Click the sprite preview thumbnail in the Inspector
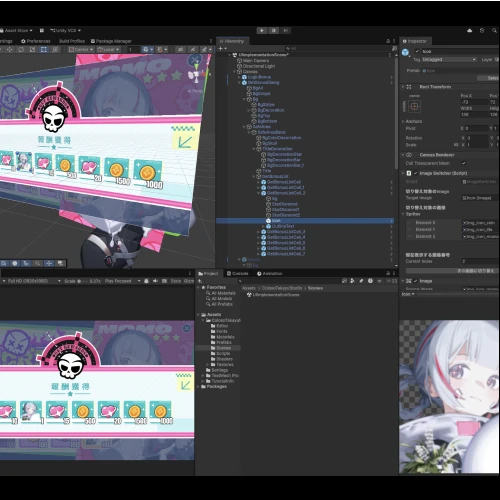 449,397
